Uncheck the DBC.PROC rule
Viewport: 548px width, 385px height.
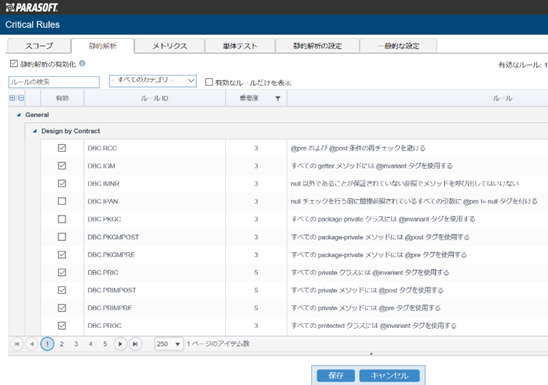point(62,326)
